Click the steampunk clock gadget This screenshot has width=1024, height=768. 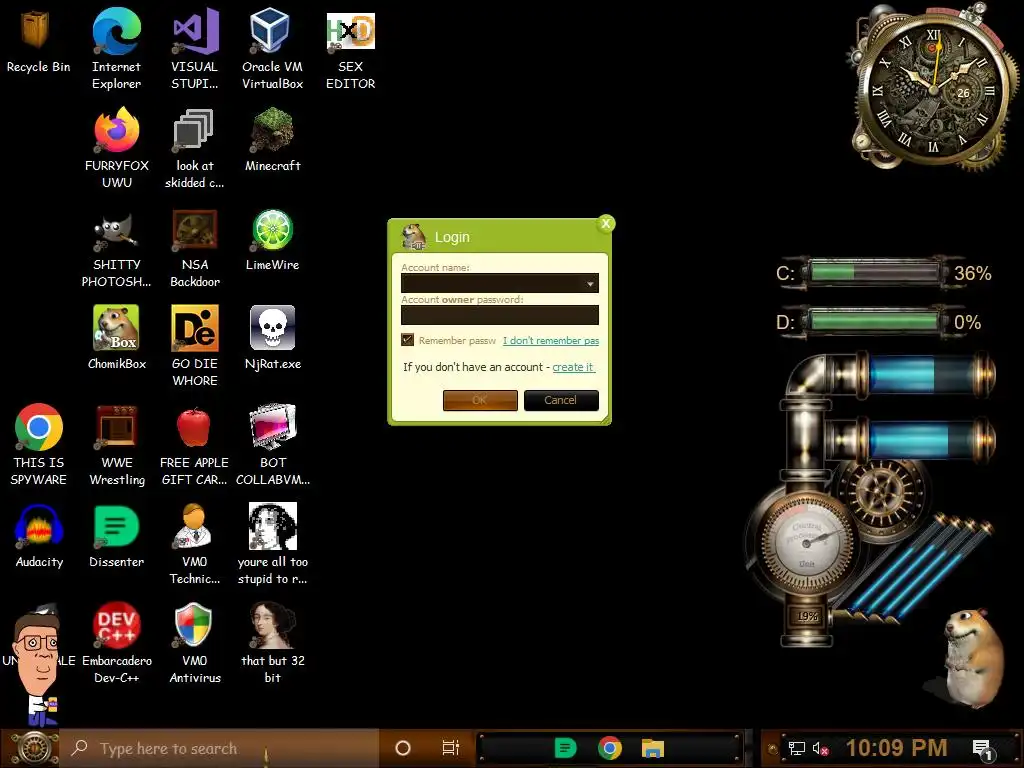point(934,88)
